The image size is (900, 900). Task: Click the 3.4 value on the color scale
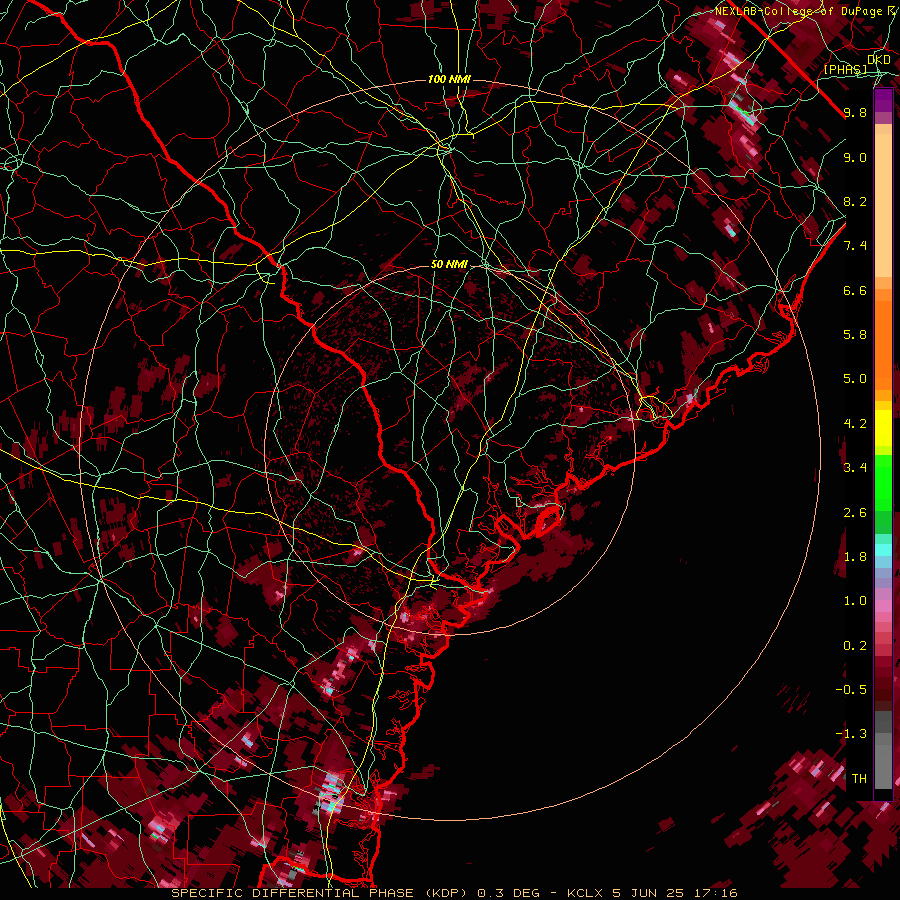[855, 468]
